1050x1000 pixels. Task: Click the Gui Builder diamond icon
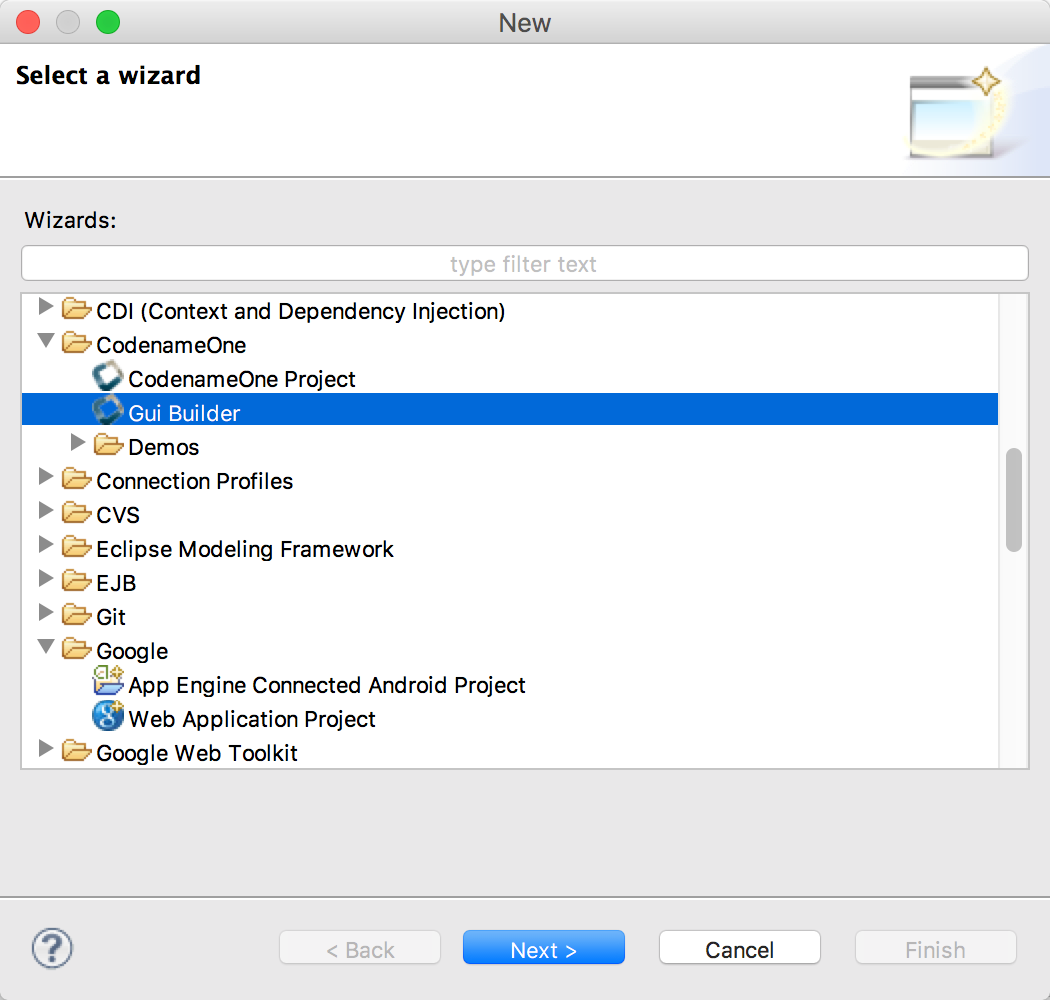coord(107,411)
